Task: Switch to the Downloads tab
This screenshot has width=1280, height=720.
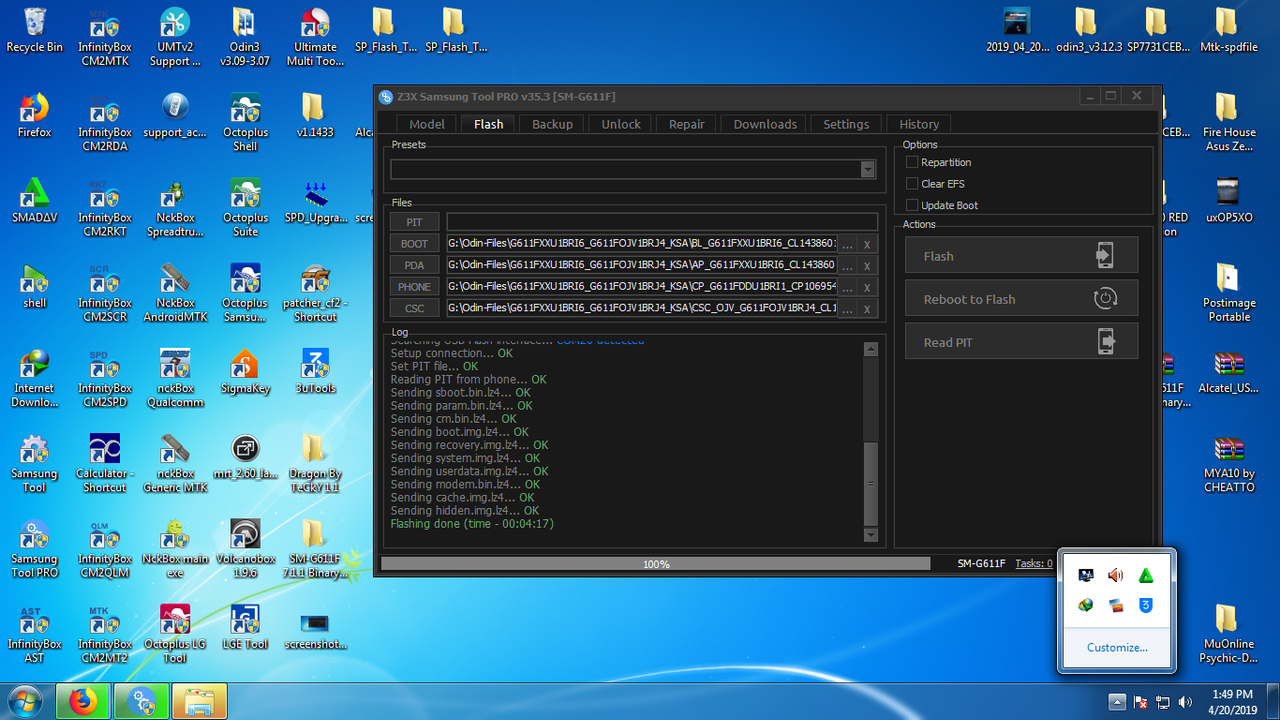Action: click(x=765, y=124)
